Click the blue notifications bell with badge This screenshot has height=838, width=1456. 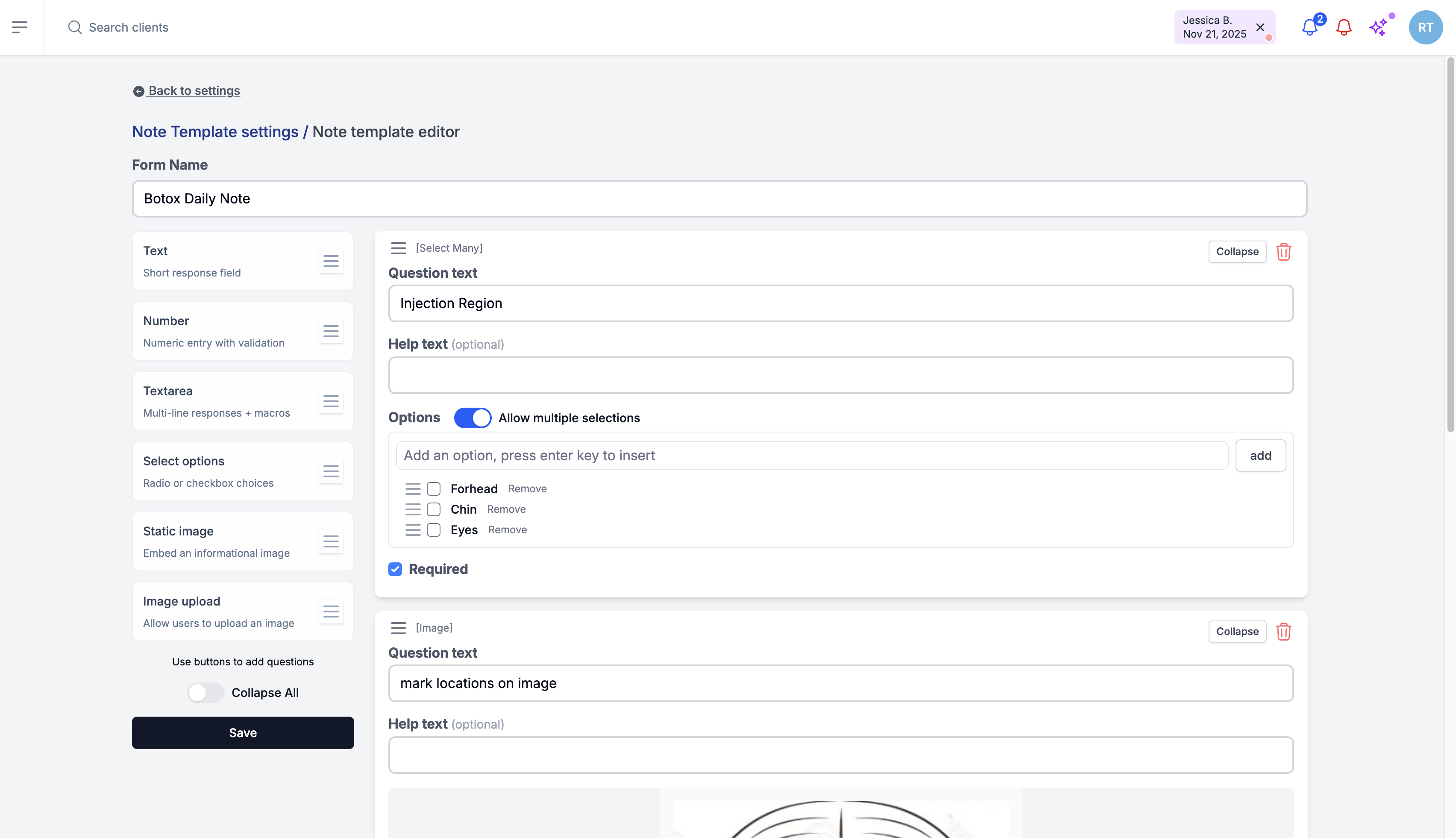1310,27
